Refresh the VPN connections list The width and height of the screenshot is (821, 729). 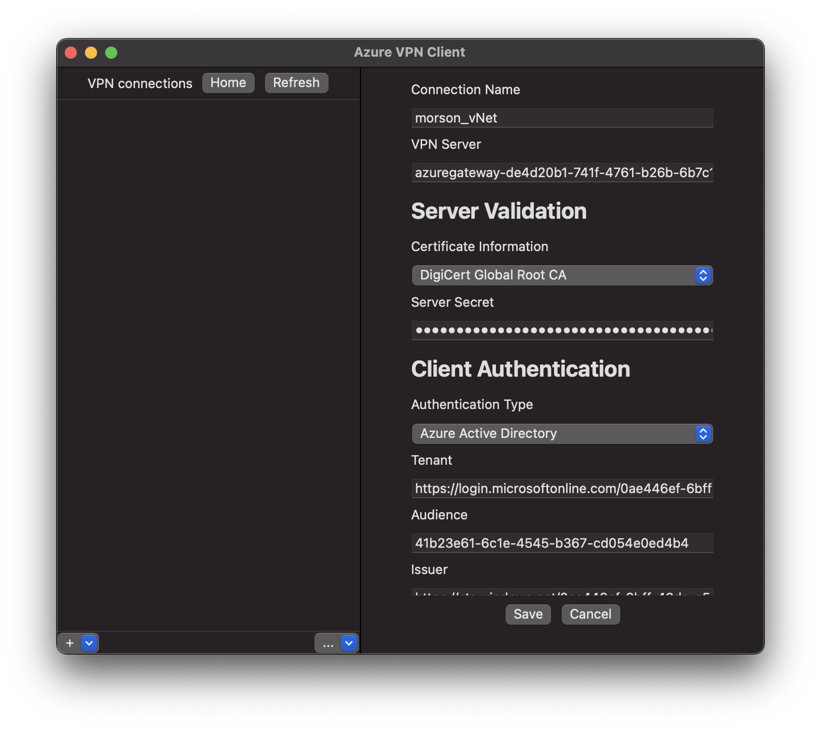[296, 83]
